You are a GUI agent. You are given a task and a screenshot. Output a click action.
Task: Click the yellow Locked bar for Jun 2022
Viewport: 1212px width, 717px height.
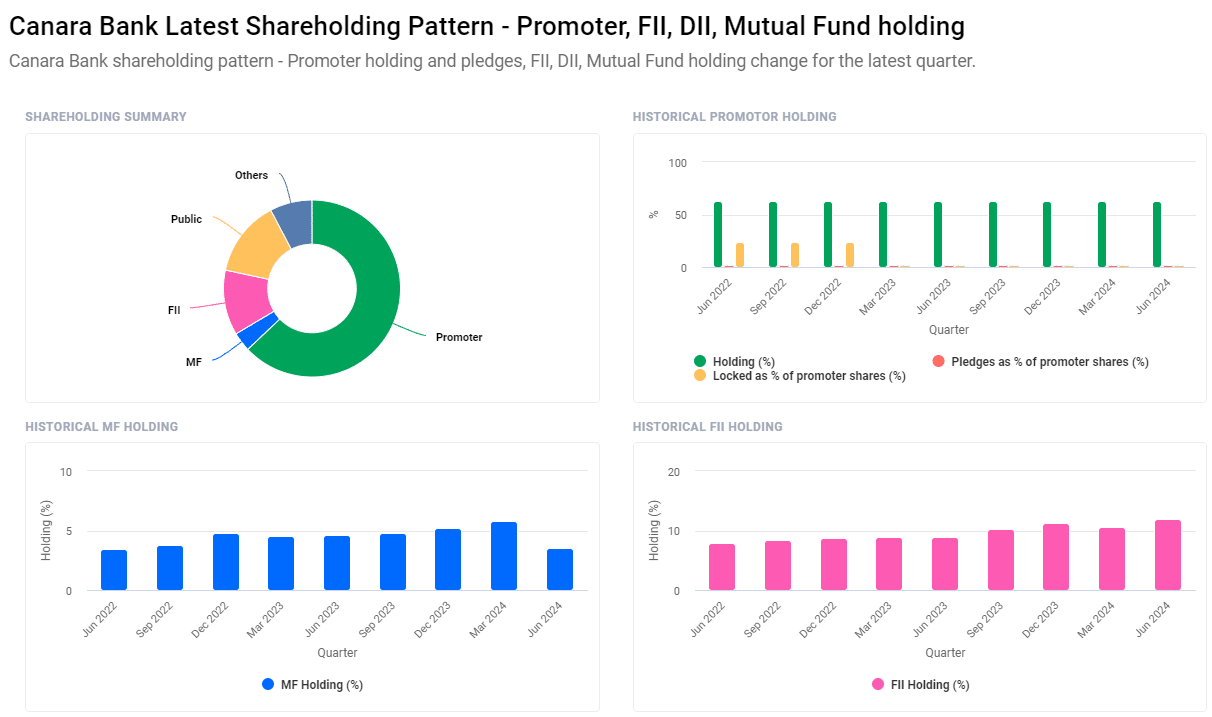[x=740, y=255]
